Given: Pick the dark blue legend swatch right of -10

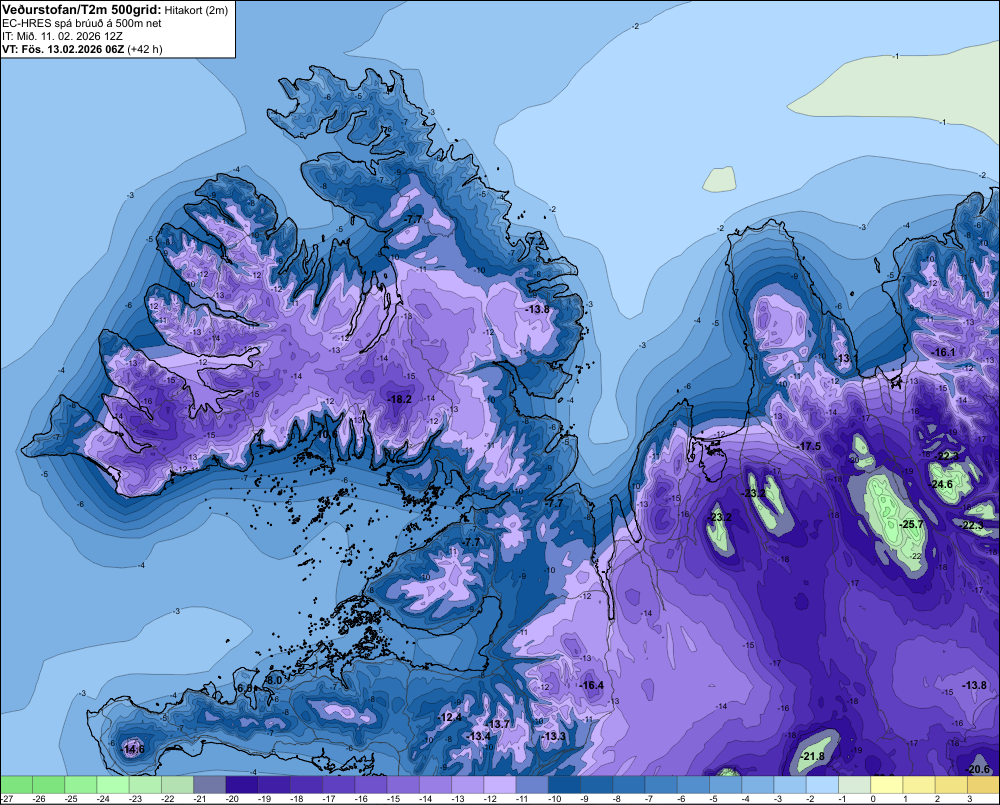Looking at the screenshot, I should click(564, 785).
